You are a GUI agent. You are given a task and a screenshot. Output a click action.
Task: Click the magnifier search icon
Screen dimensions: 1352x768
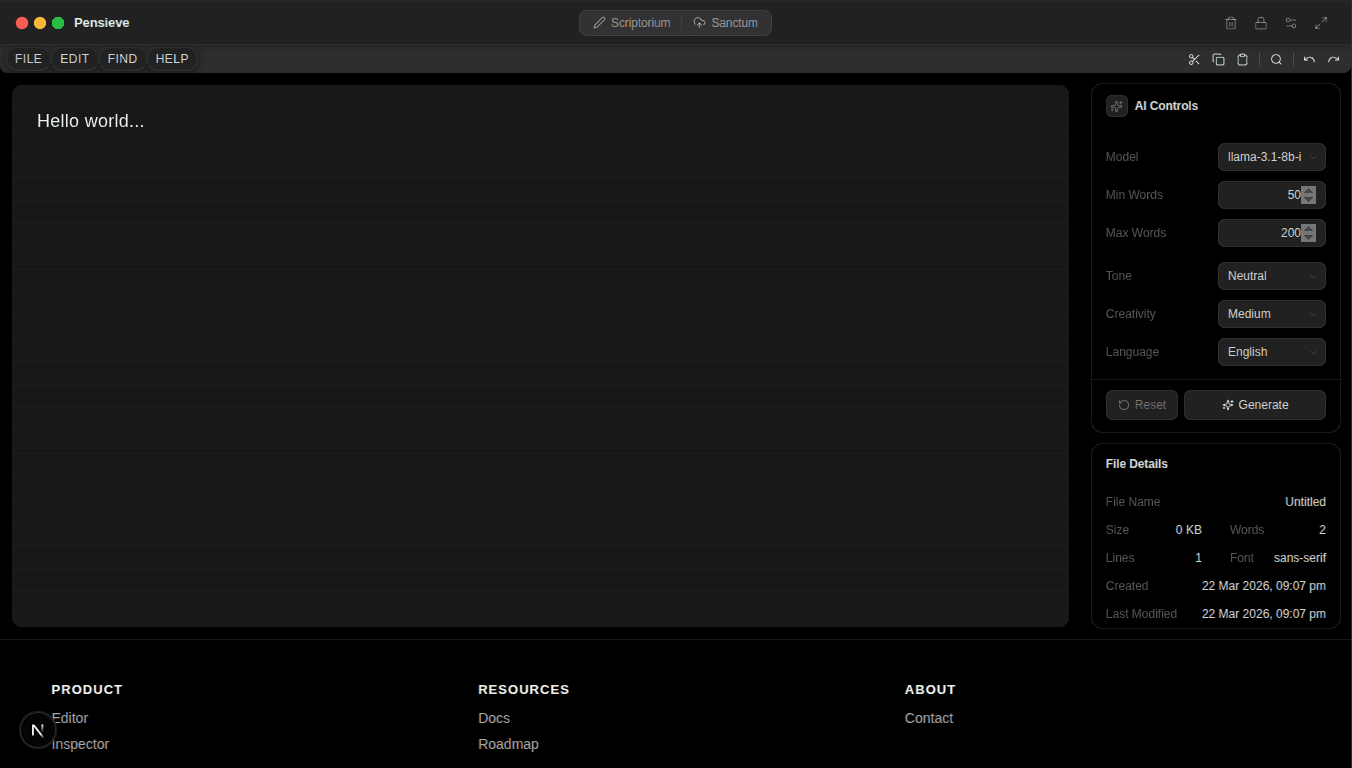1277,59
